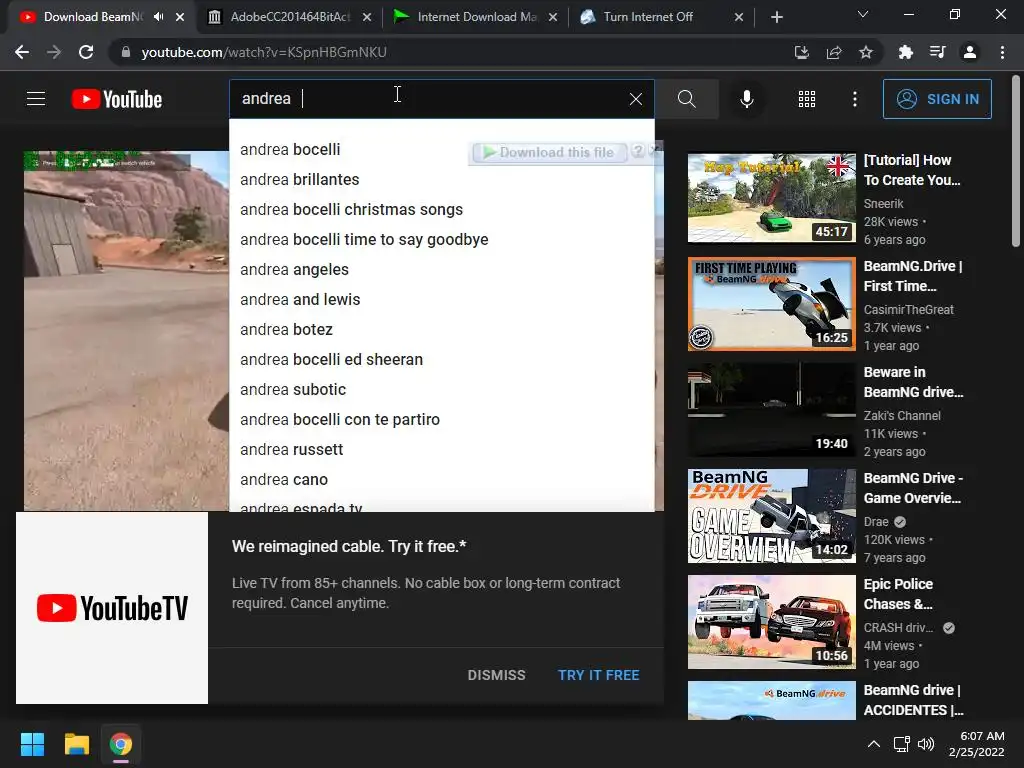Open "Epic Police Chases" video thumbnail

click(x=771, y=622)
